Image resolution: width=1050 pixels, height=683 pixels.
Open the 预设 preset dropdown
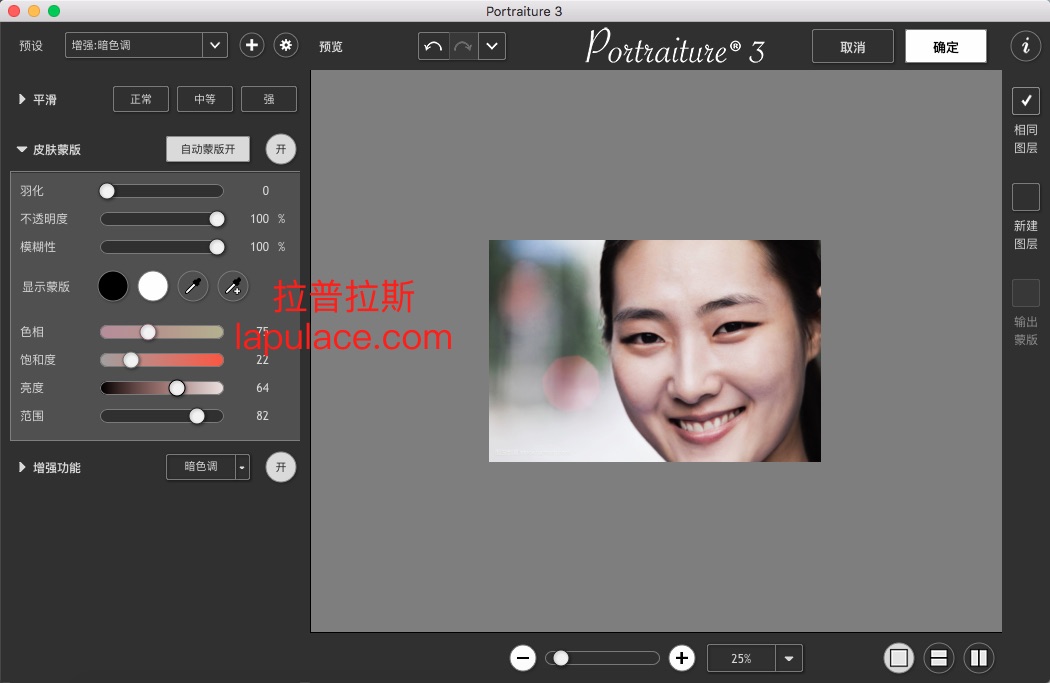tap(215, 45)
